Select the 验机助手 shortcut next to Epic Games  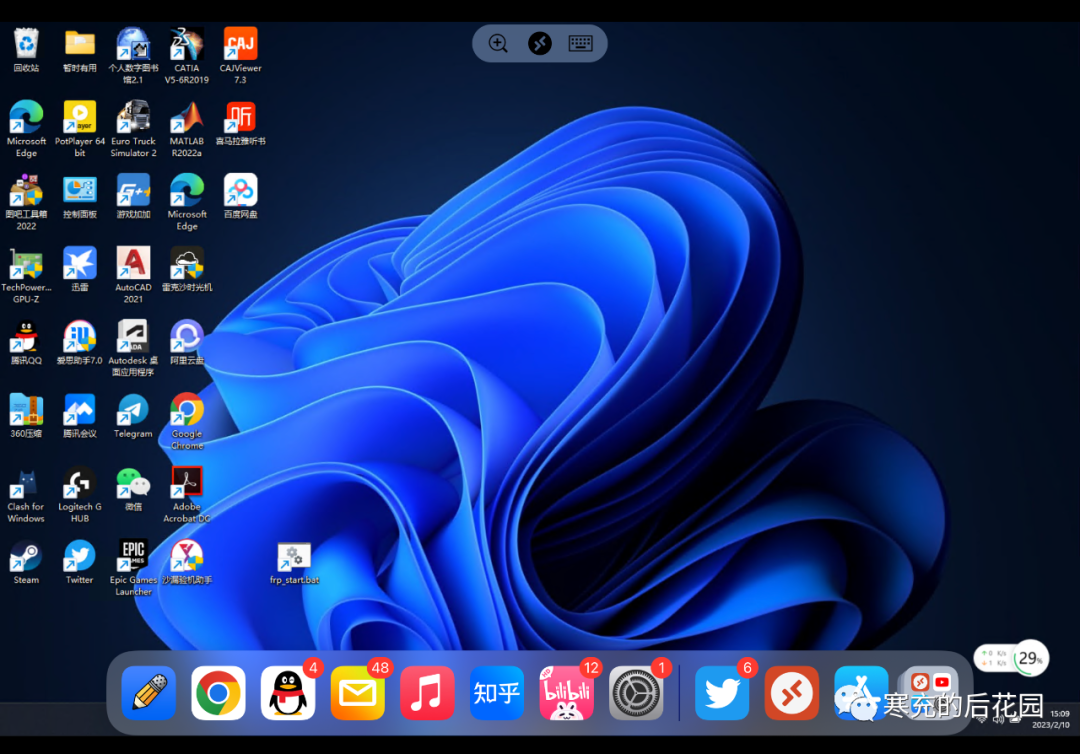187,562
